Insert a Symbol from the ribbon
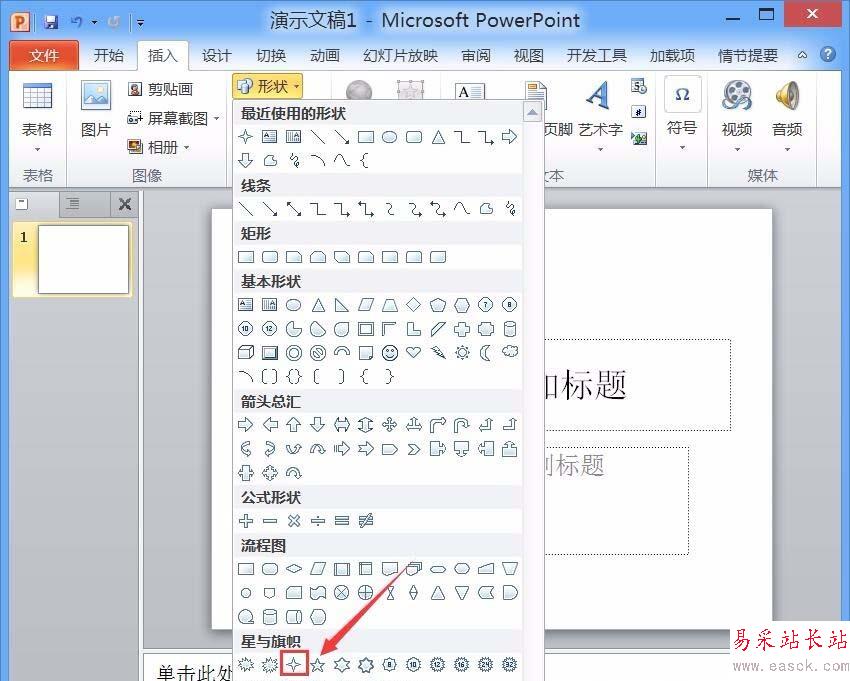Screen dimensions: 850x681 point(682,114)
